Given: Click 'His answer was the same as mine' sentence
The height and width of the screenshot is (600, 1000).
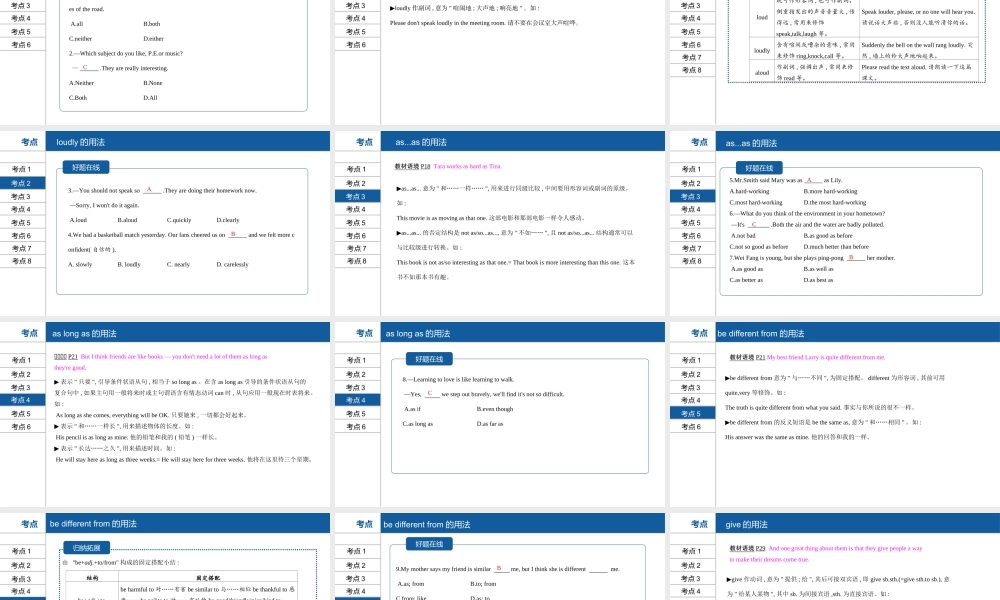Looking at the screenshot, I should tap(768, 437).
